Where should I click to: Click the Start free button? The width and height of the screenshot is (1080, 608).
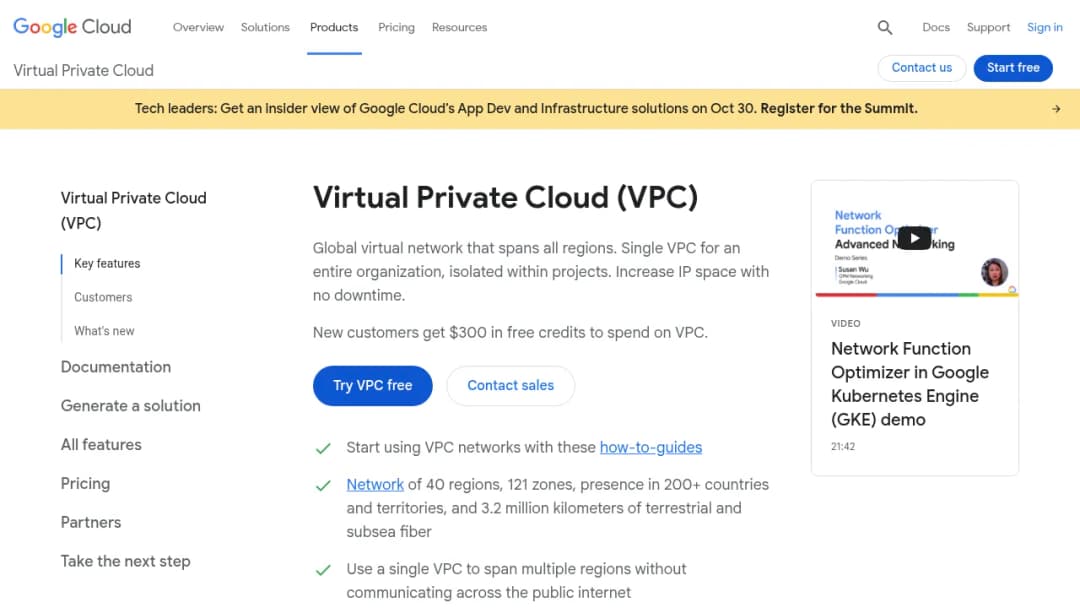click(x=1013, y=67)
